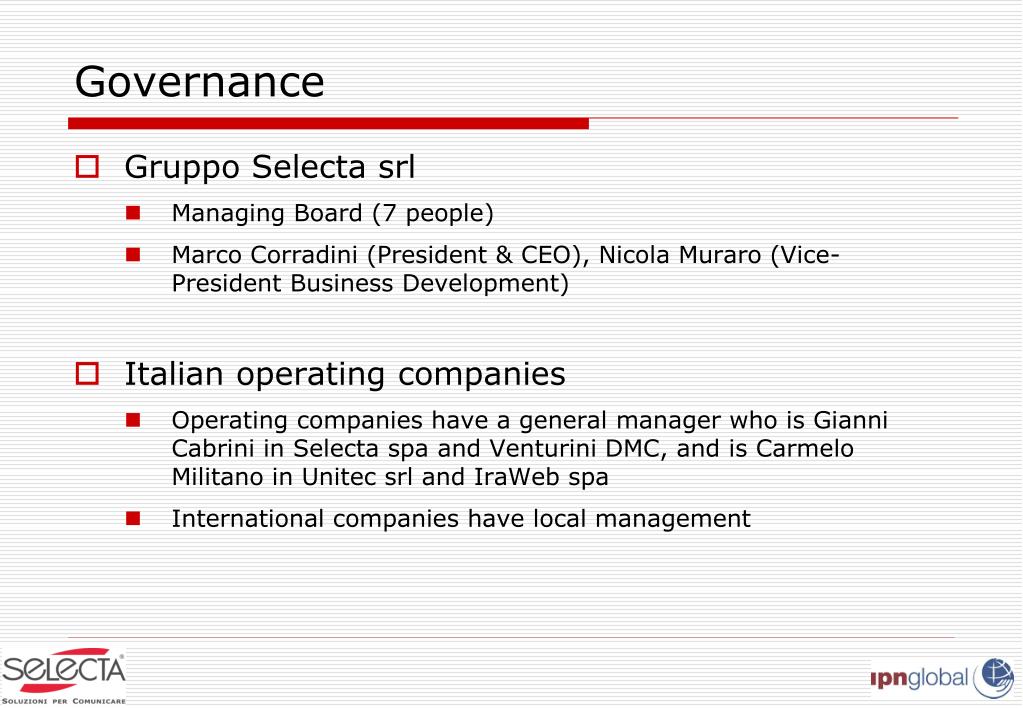The width and height of the screenshot is (1023, 708).
Task: Click hollow square bullet beside Italian operating companies
Action: tap(87, 374)
